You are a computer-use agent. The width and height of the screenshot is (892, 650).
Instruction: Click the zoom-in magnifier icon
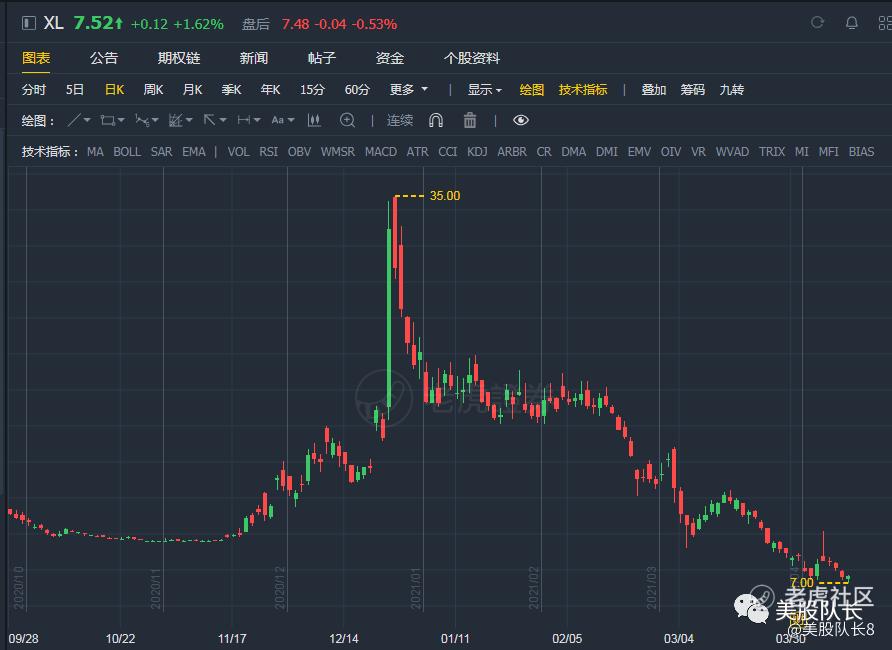pos(347,121)
